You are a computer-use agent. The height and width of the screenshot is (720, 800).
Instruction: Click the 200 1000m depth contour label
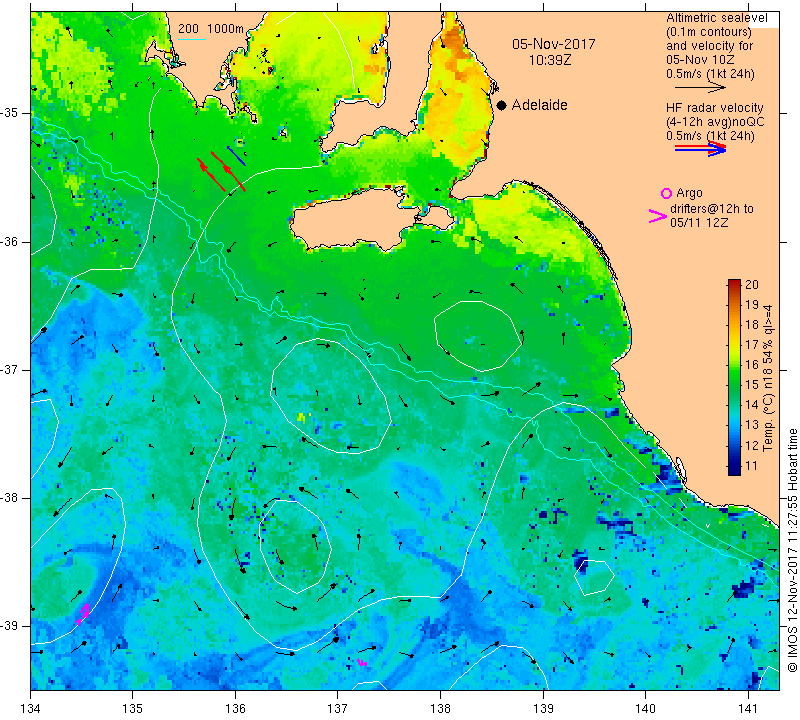click(211, 29)
